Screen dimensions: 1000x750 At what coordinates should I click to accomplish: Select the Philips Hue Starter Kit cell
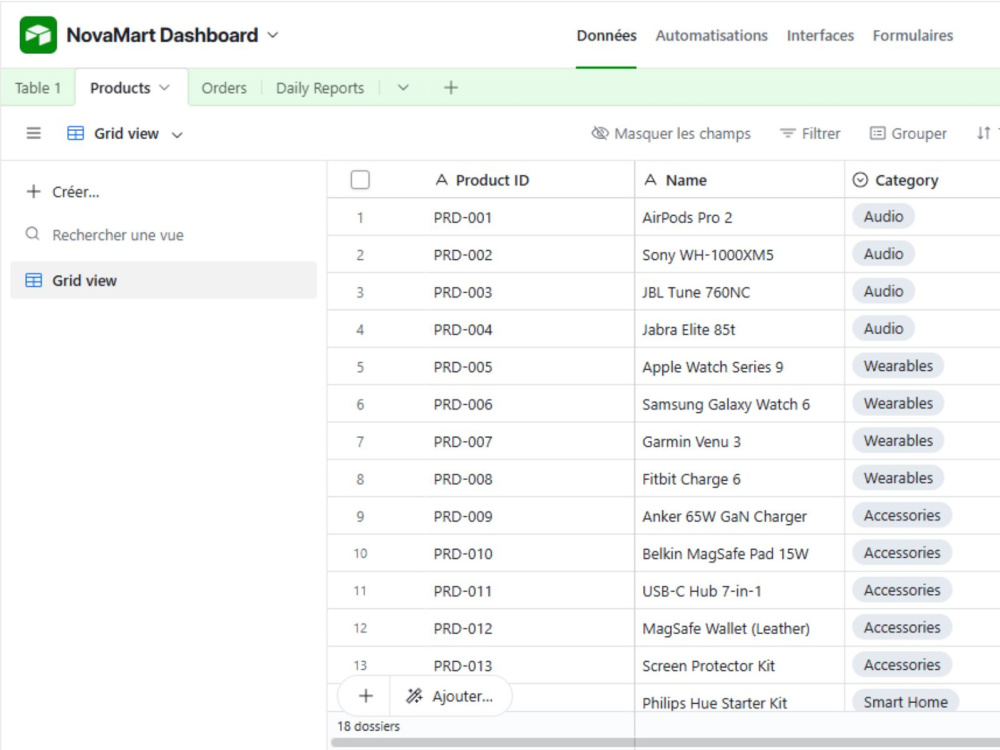[x=740, y=699]
